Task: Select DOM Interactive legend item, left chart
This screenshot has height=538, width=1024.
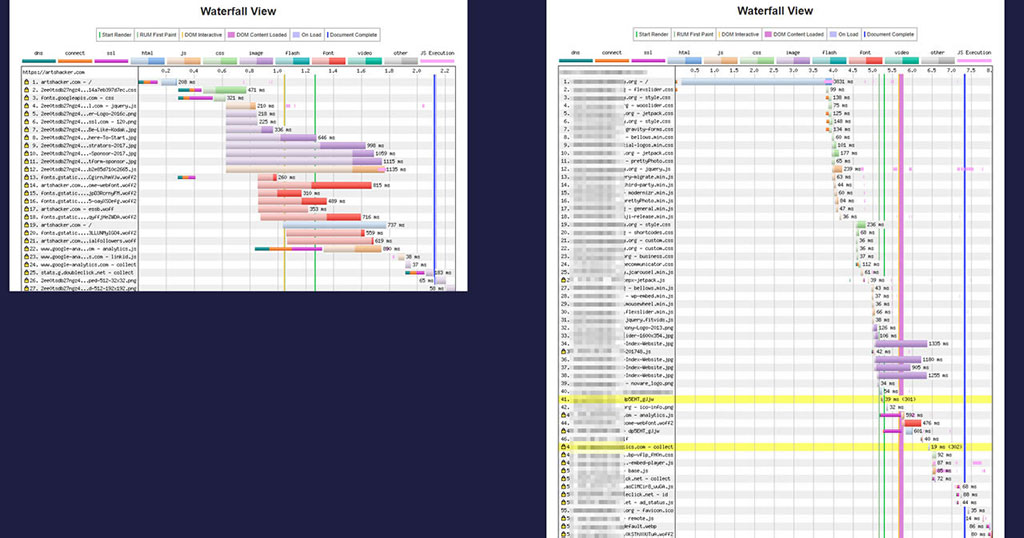Action: (202, 35)
